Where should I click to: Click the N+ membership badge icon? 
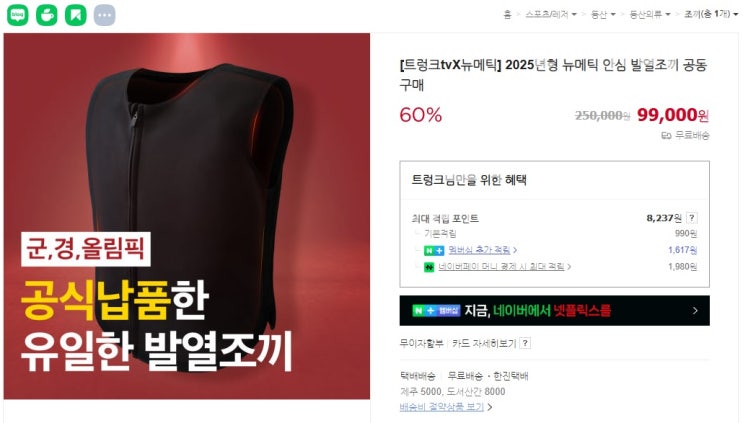pos(434,250)
